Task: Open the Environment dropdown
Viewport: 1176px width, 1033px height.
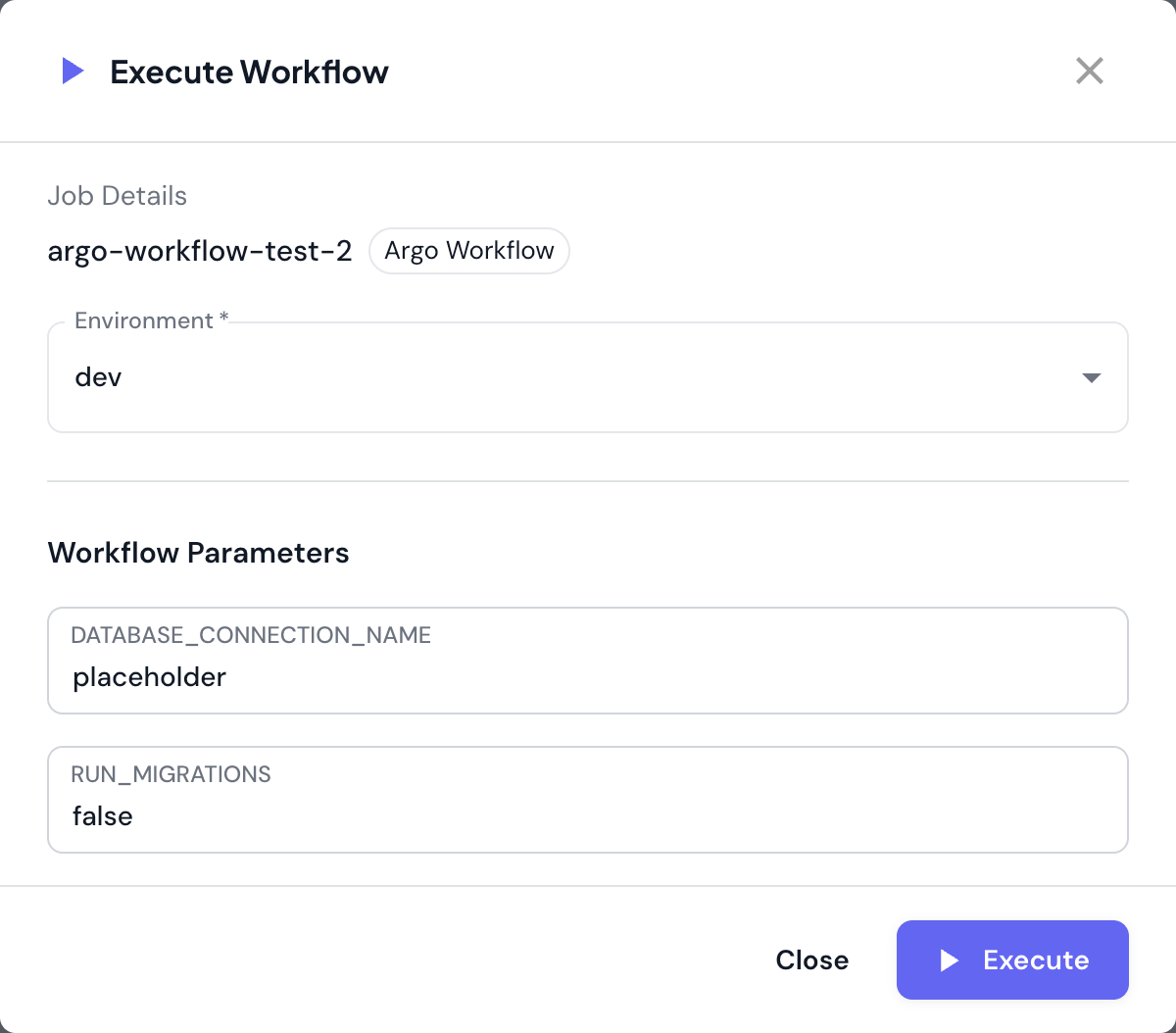Action: tap(588, 377)
